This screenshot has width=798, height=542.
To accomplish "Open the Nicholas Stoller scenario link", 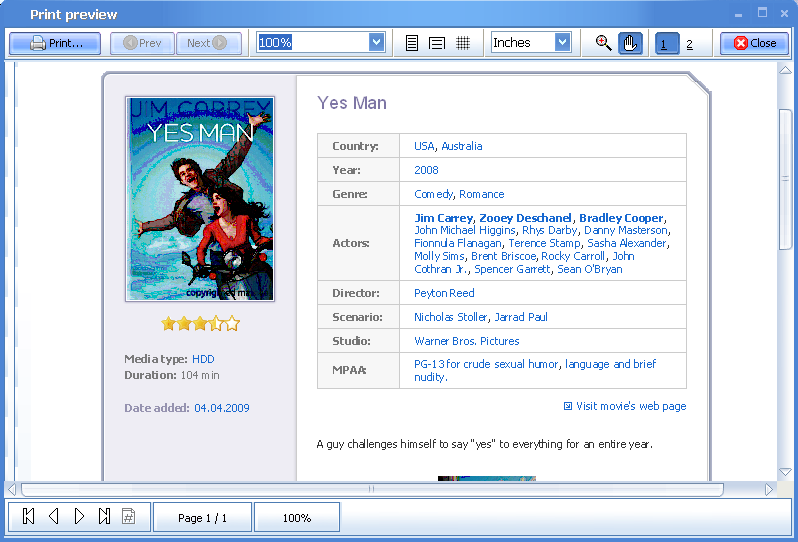I will point(450,317).
